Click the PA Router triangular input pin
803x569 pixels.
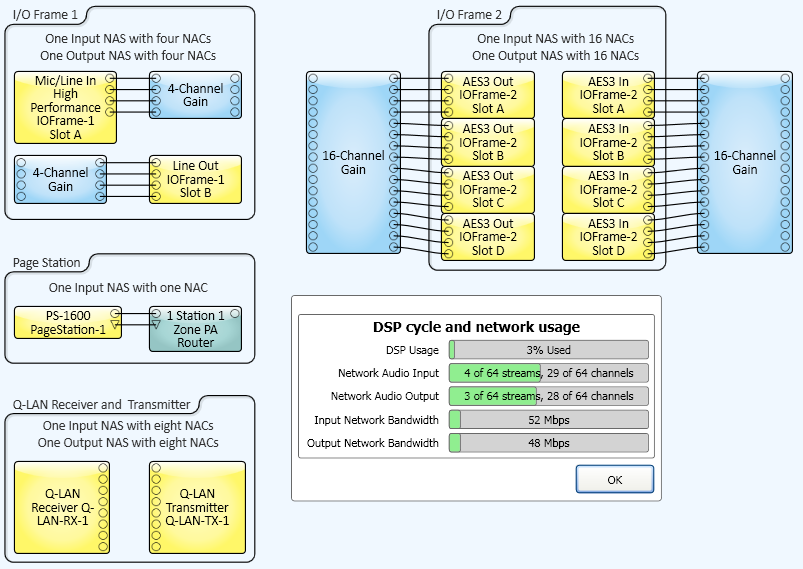coord(156,324)
